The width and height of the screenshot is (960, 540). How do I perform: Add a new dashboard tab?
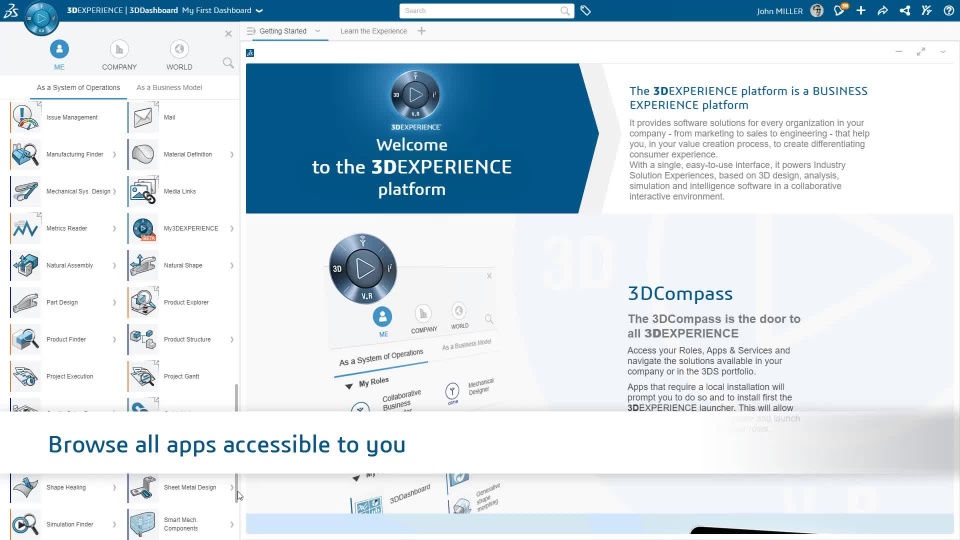pyautogui.click(x=421, y=31)
